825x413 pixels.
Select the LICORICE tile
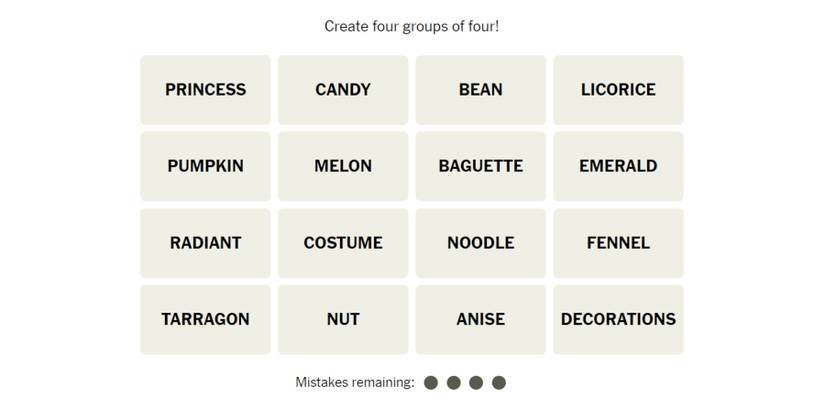pyautogui.click(x=618, y=90)
